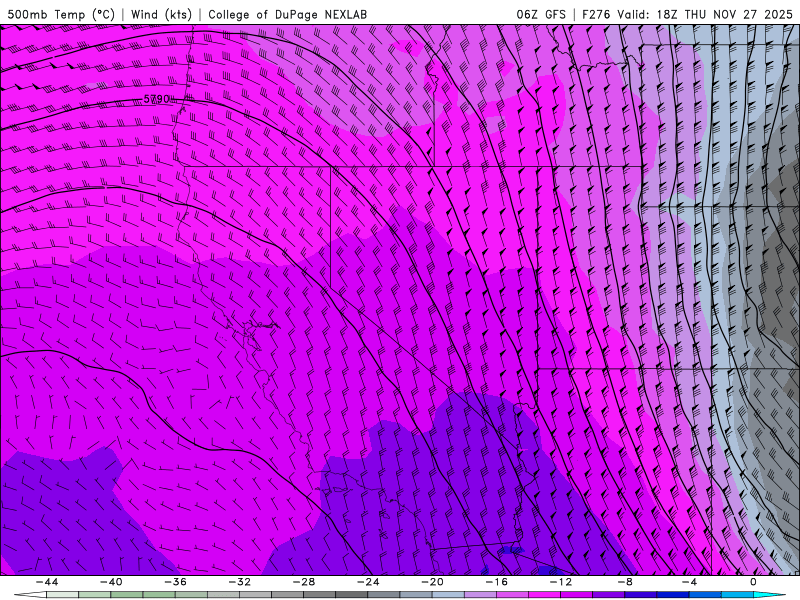Viewport: 800px width, 600px height.
Task: Click the "06Z GFS" model run label
Action: [x=541, y=14]
